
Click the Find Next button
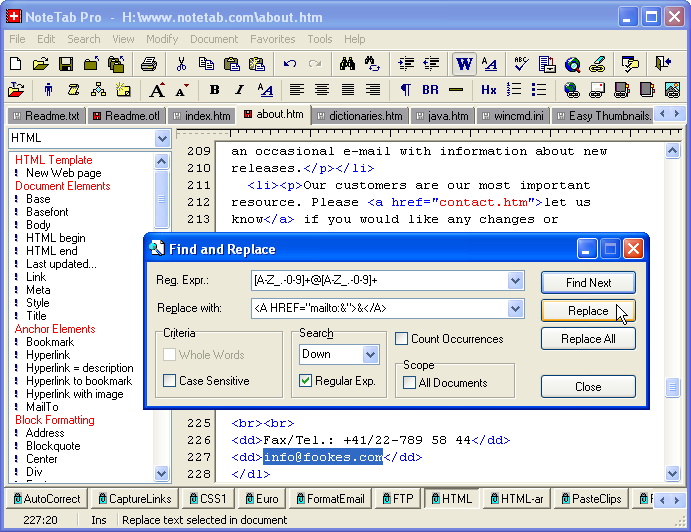[588, 283]
